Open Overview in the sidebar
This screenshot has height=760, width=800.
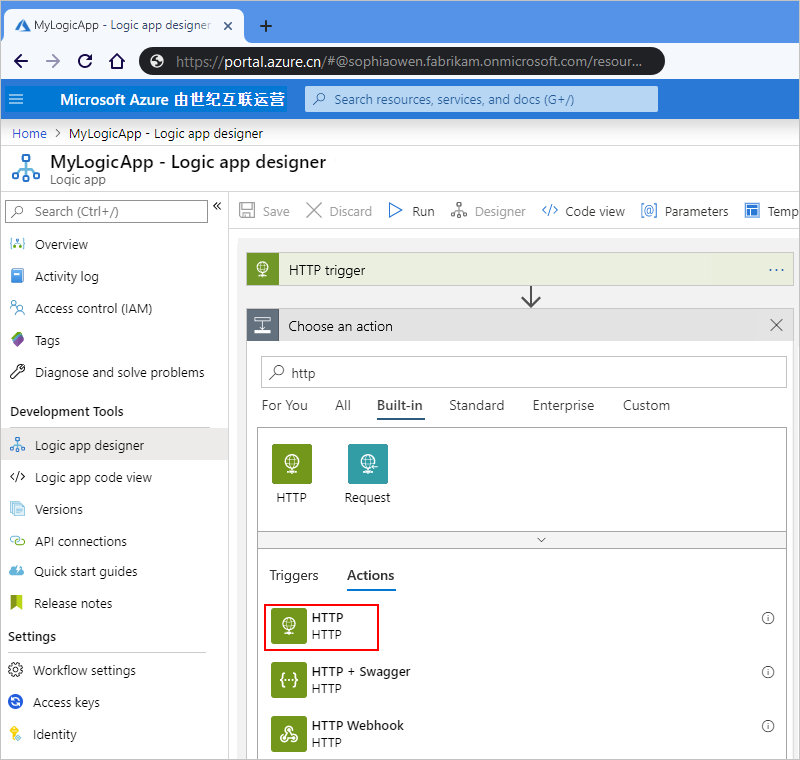click(x=61, y=245)
